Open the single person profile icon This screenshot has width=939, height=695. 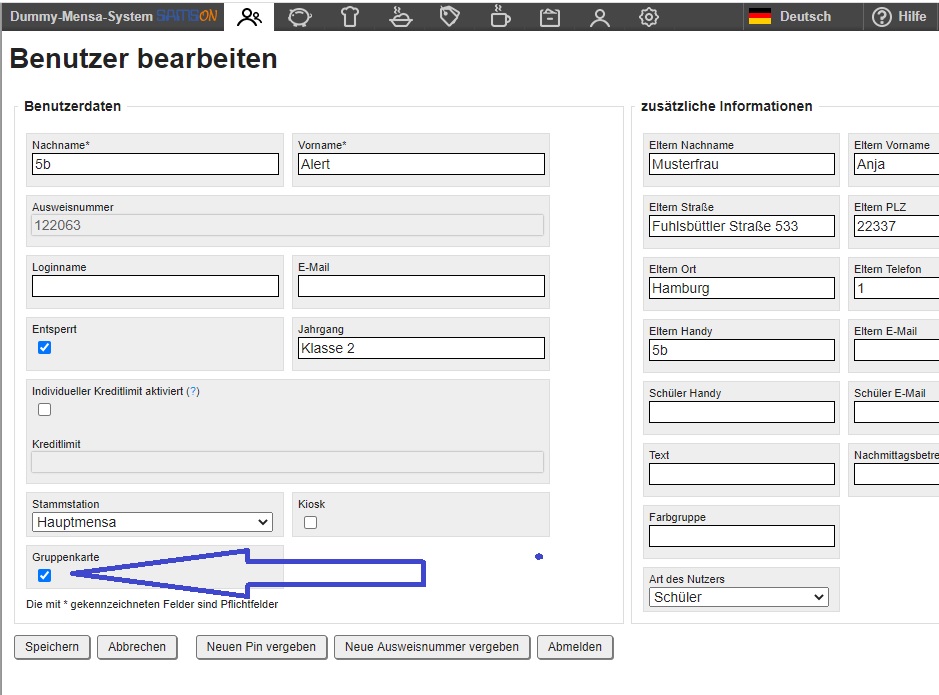pos(599,17)
